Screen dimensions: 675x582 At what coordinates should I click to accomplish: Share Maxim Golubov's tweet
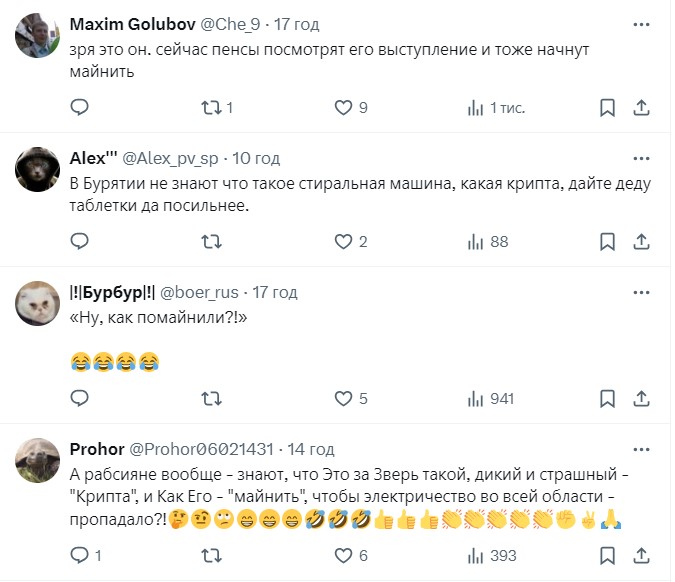[641, 107]
